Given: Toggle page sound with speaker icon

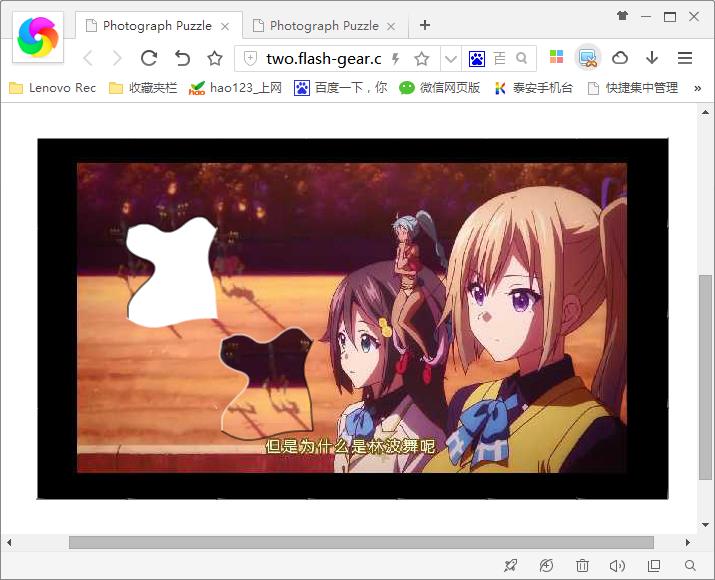Looking at the screenshot, I should pyautogui.click(x=617, y=566).
